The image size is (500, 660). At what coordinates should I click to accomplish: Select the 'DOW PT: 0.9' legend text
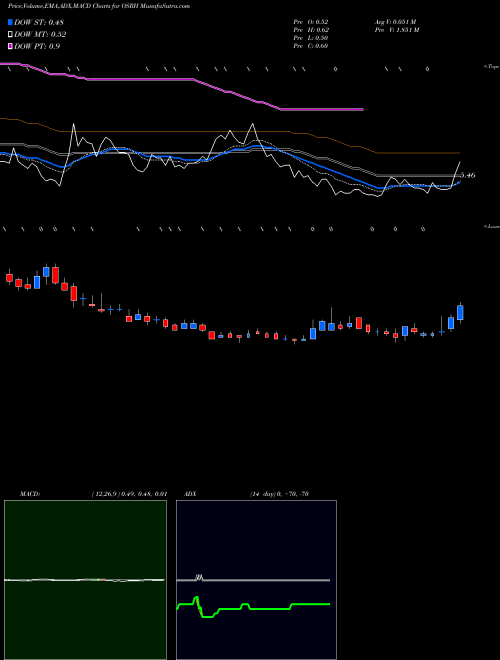coord(37,46)
